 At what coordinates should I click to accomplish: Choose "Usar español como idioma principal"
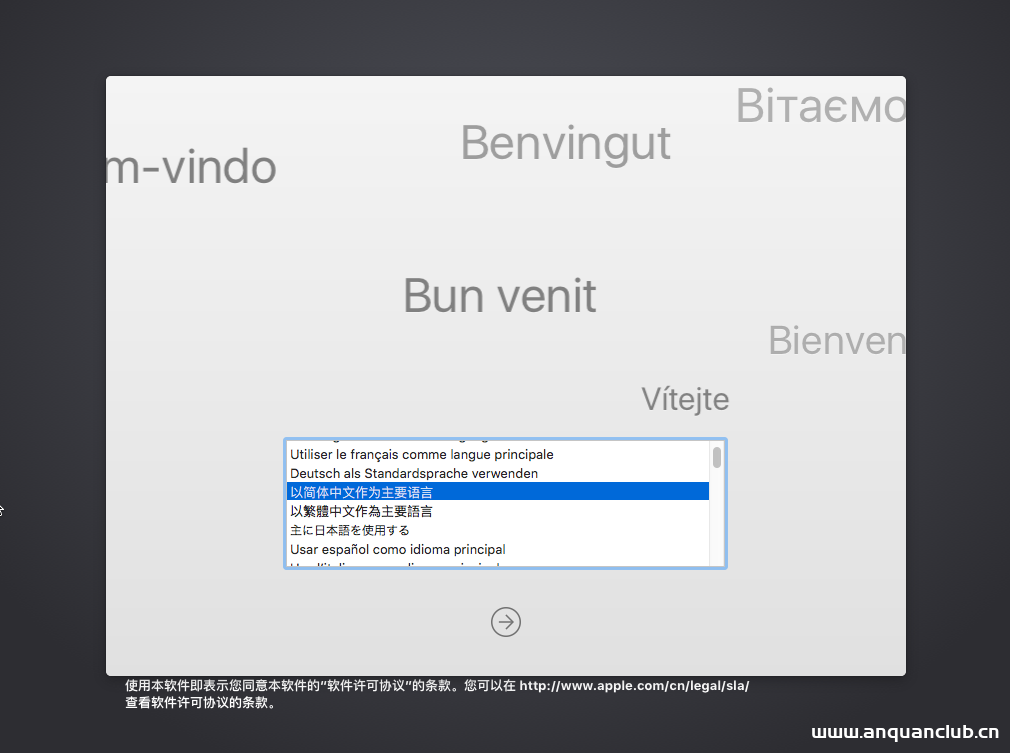click(397, 549)
